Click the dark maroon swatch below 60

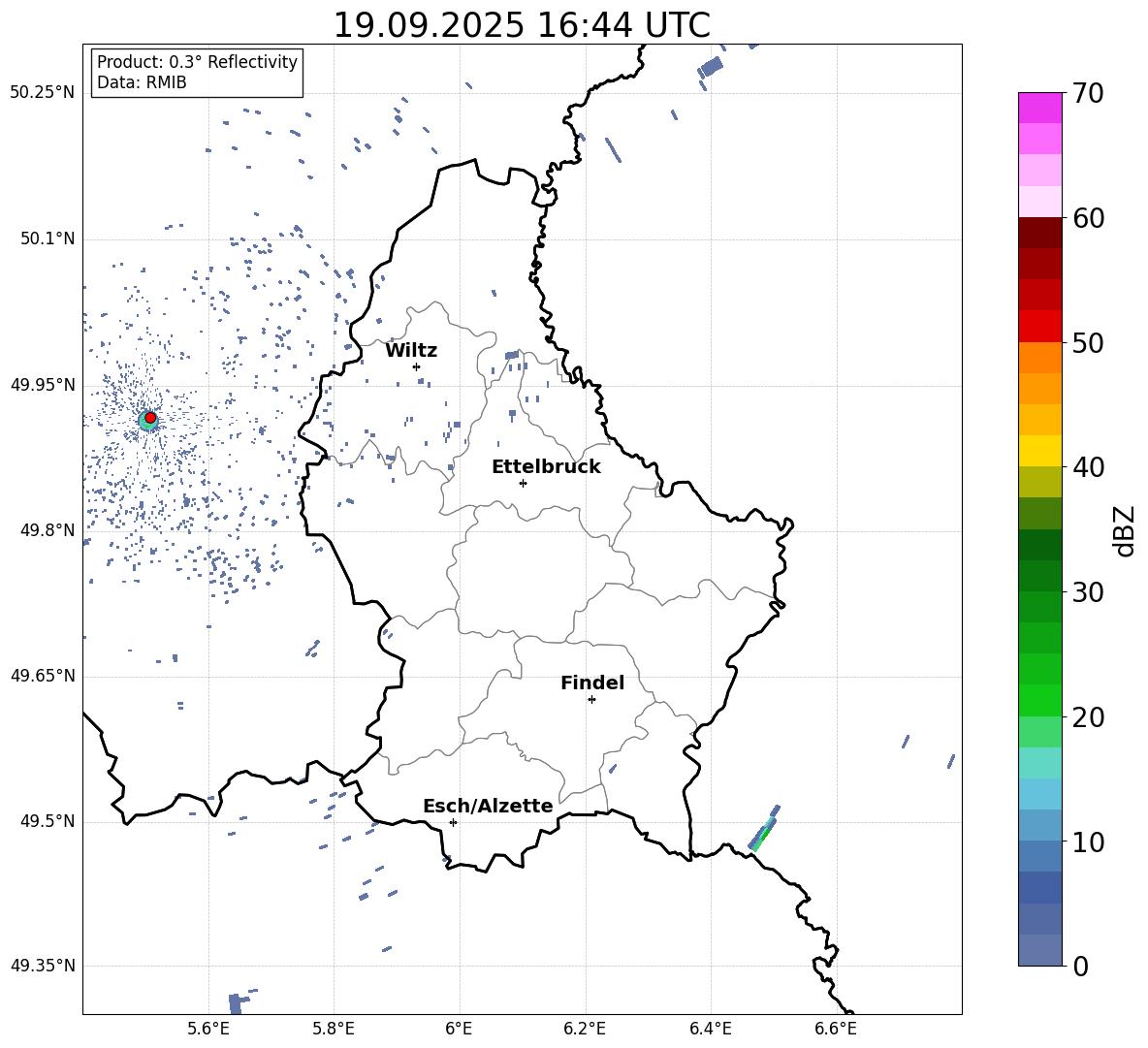pos(1039,233)
